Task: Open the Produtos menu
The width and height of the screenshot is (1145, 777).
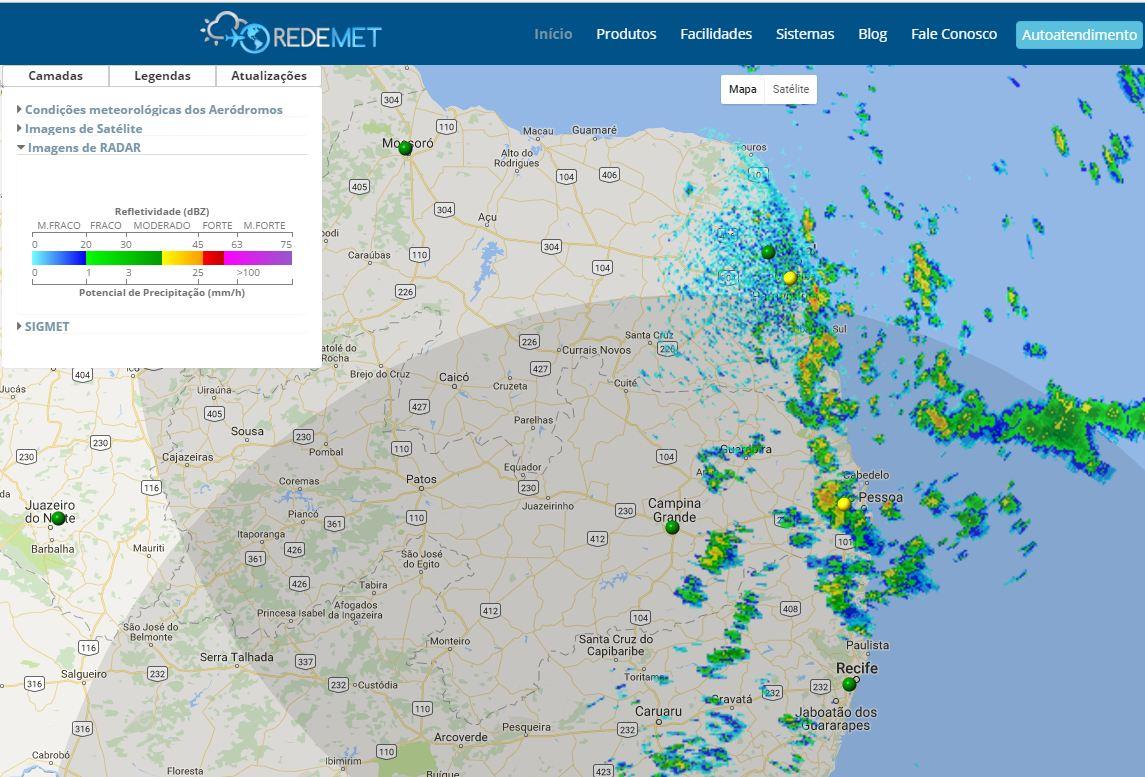Action: (x=626, y=34)
